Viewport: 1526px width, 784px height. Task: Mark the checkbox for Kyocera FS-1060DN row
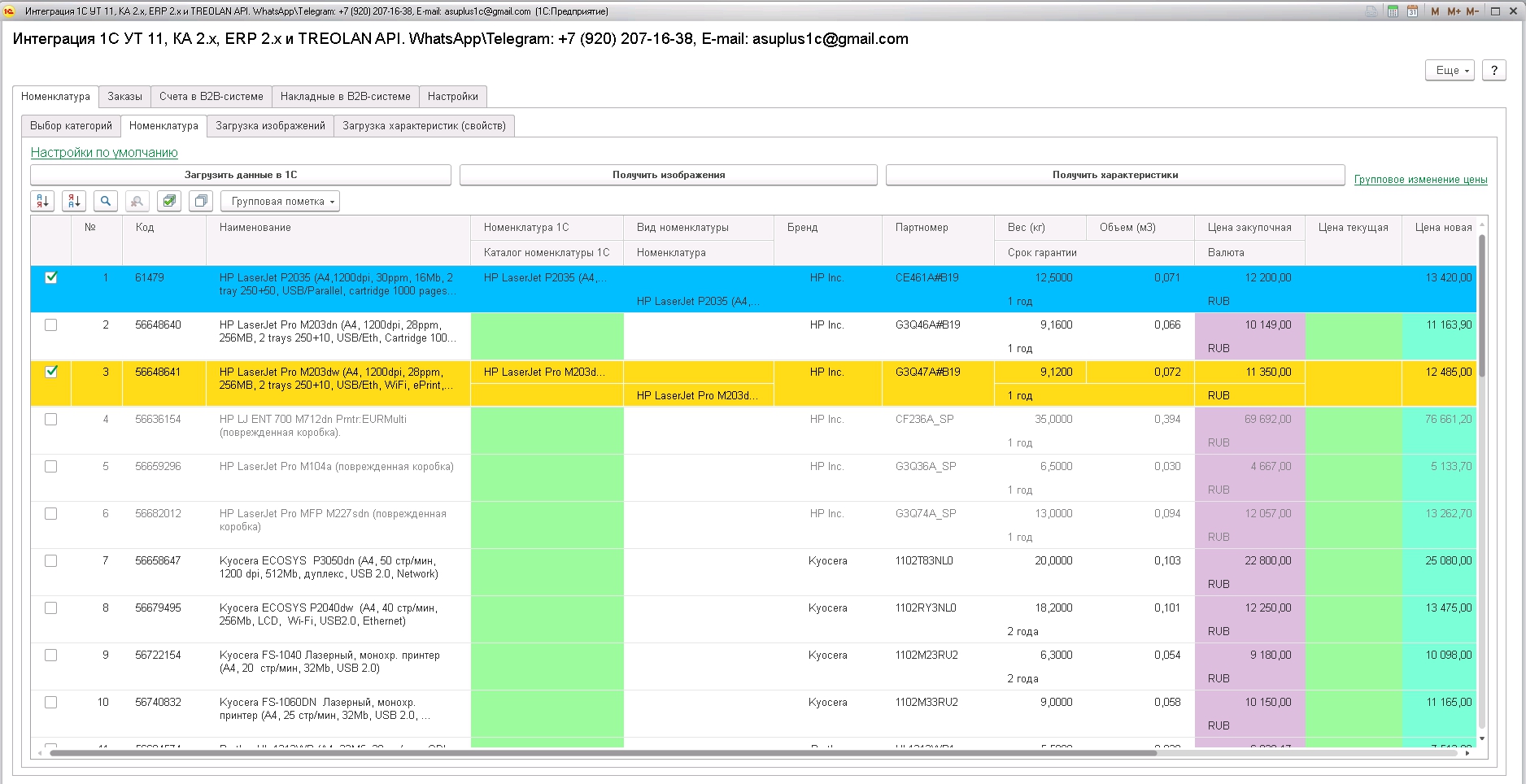pyautogui.click(x=51, y=702)
